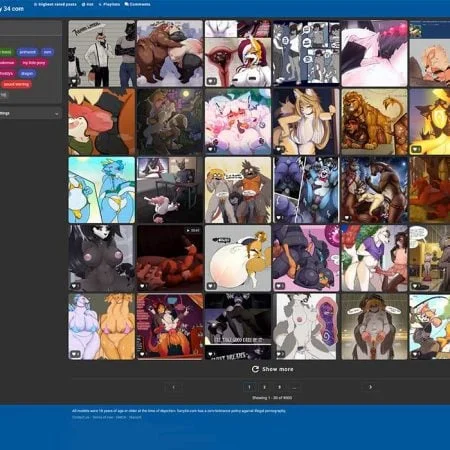Select the 'my little pony' tag chip
Image resolution: width=450 pixels, height=450 pixels.
(34, 63)
